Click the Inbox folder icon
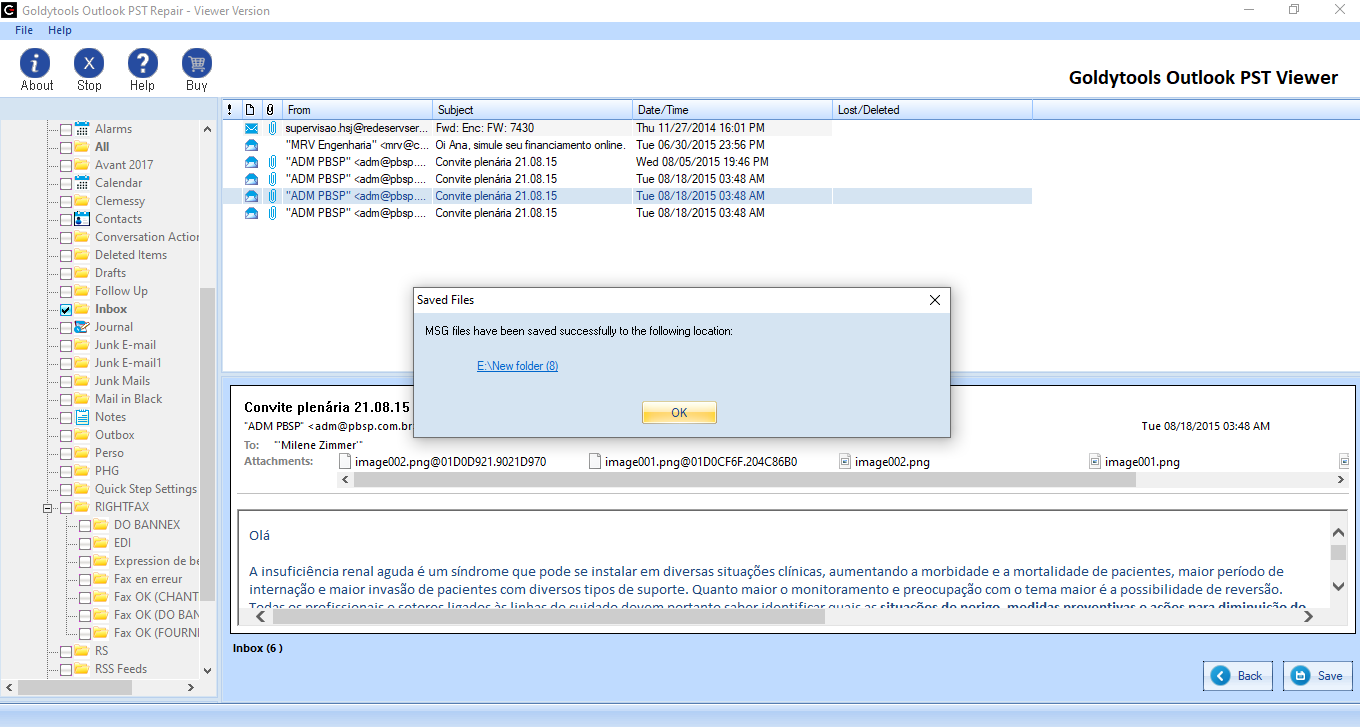 (82, 309)
